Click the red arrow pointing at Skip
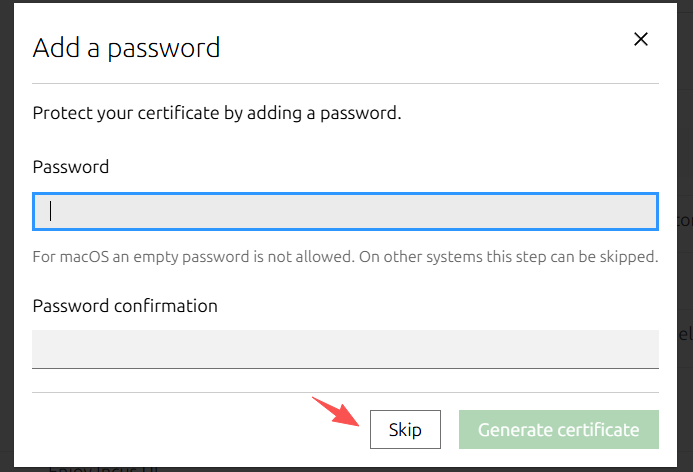 336,411
